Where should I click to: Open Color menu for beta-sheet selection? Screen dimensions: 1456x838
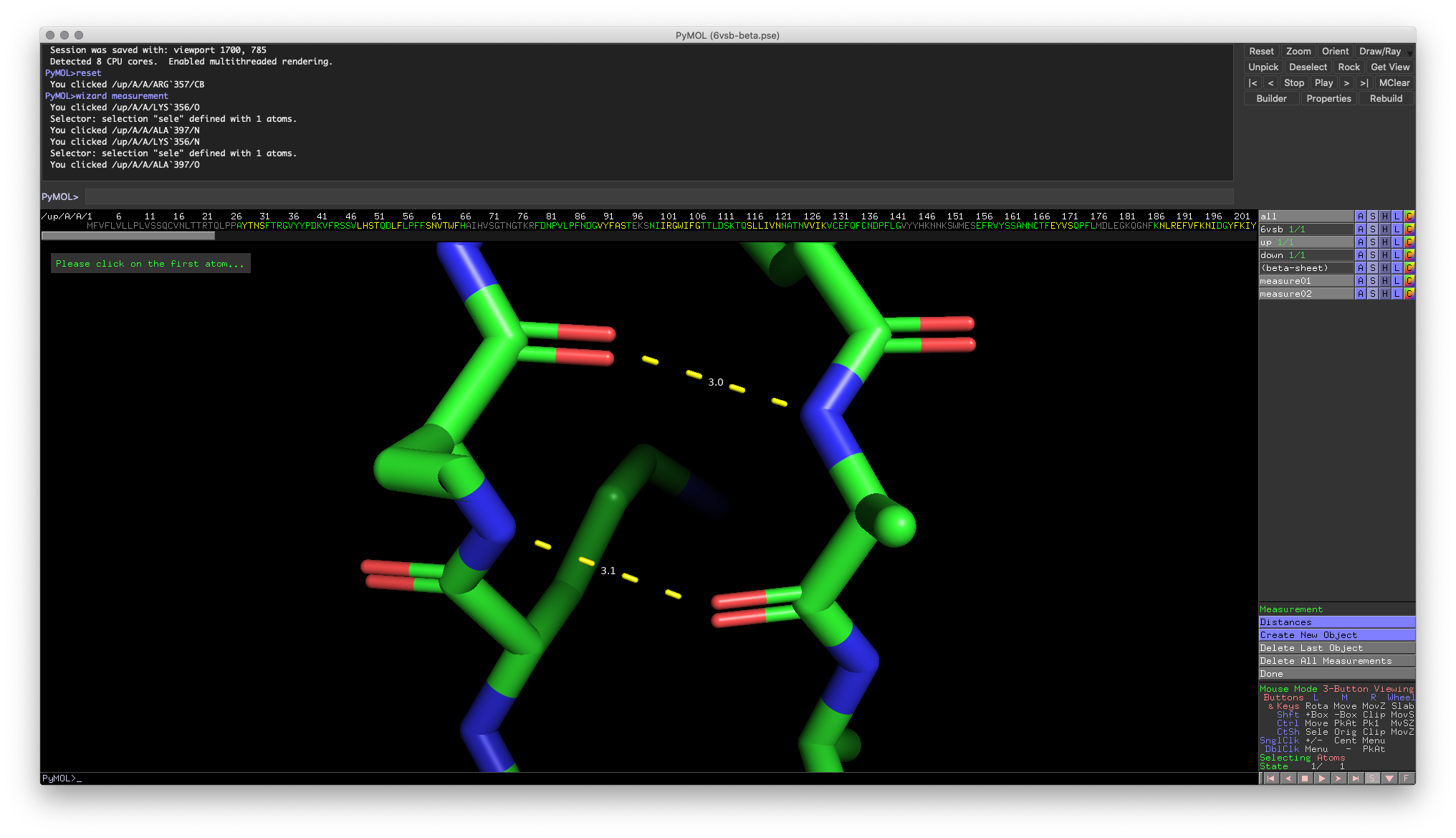[1409, 268]
